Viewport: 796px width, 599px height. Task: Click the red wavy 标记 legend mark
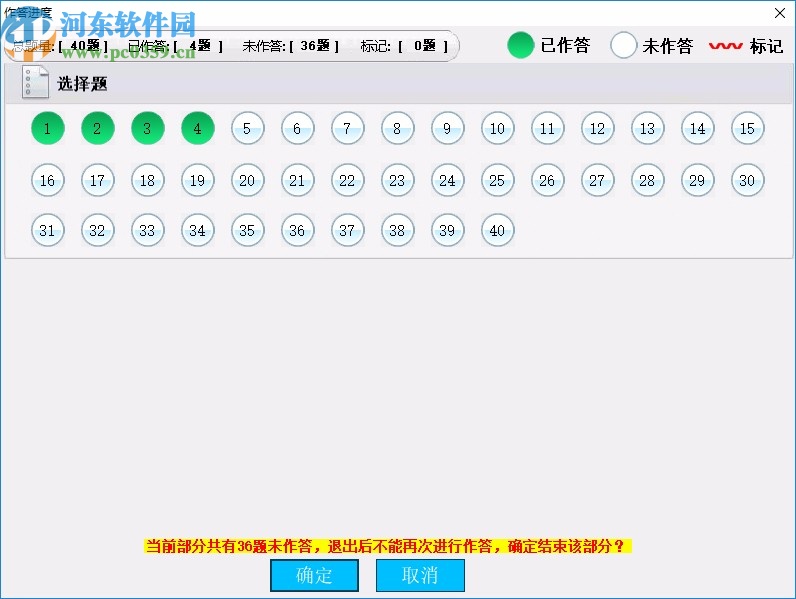pos(725,46)
